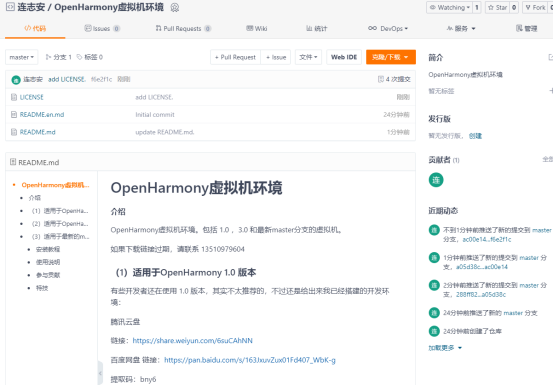Viewport: 553px width, 385px height.
Task: Expand 加载更多 recent activity
Action: click(445, 348)
